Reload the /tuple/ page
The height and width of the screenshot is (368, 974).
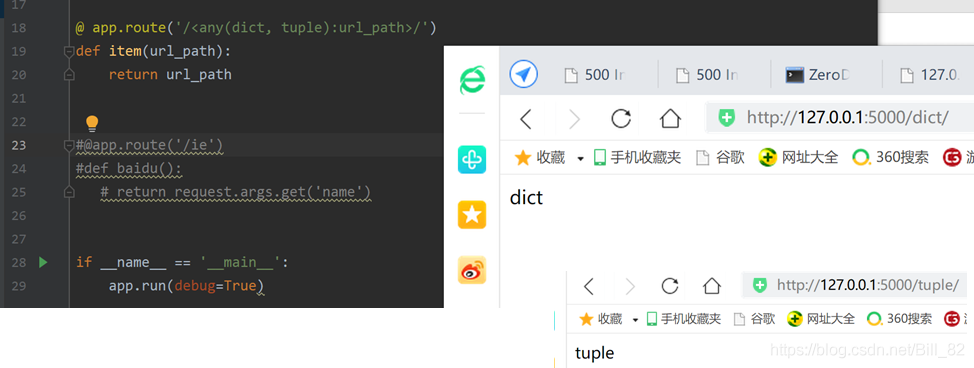(670, 286)
